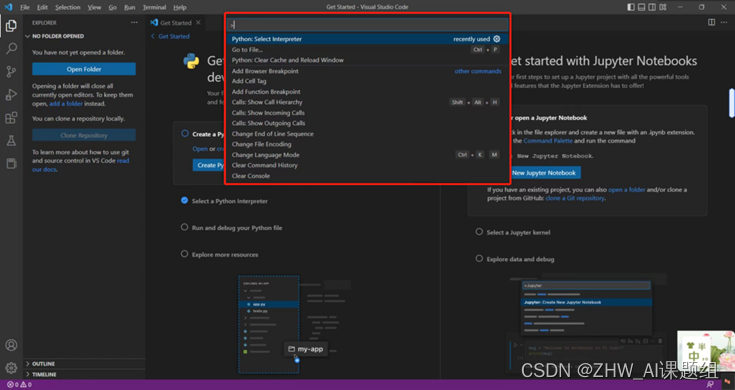Open the Terminal menu

155,7
